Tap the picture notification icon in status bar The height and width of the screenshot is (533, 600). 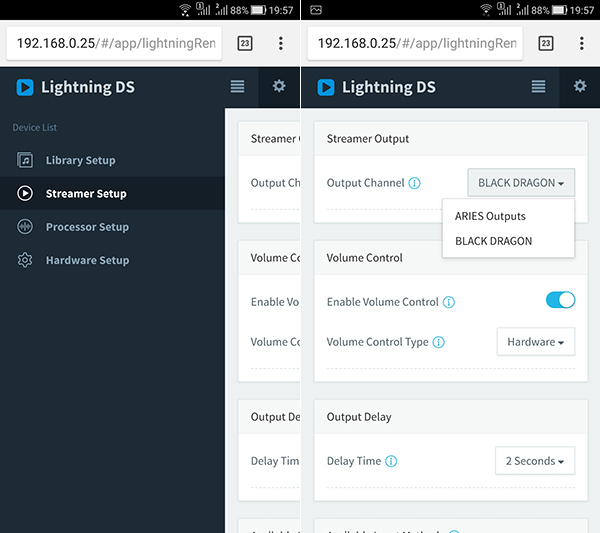[x=316, y=10]
